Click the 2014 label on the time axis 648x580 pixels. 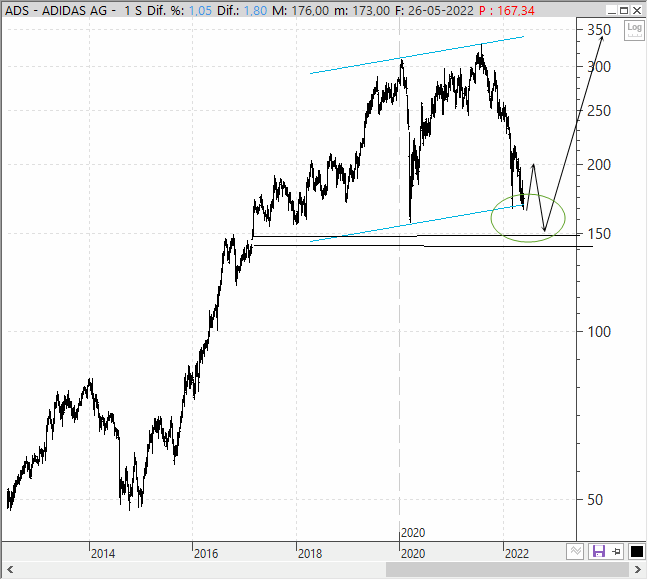(x=103, y=554)
